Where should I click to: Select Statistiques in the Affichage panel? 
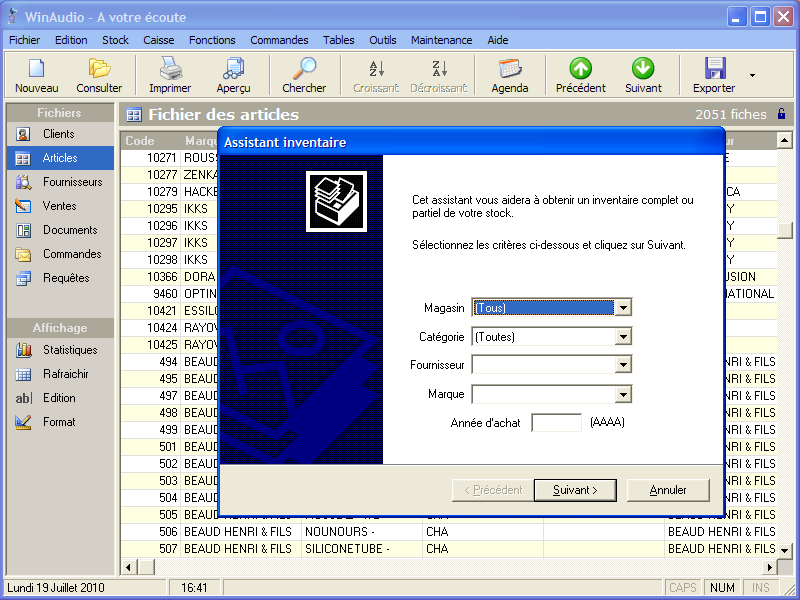(69, 350)
